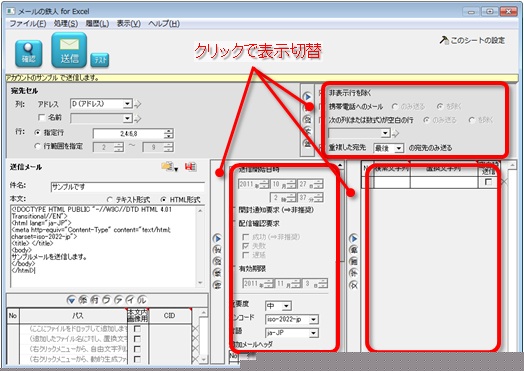
Task: Delete the attachment row ここにファイルをドロップして
Action: (195, 329)
